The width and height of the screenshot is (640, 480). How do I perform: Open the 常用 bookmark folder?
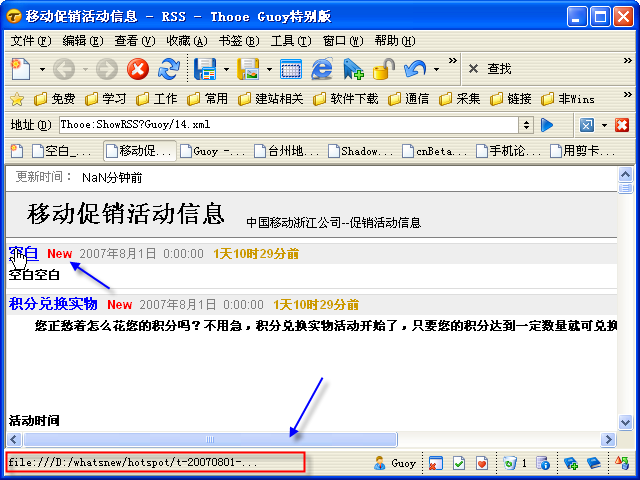point(207,99)
